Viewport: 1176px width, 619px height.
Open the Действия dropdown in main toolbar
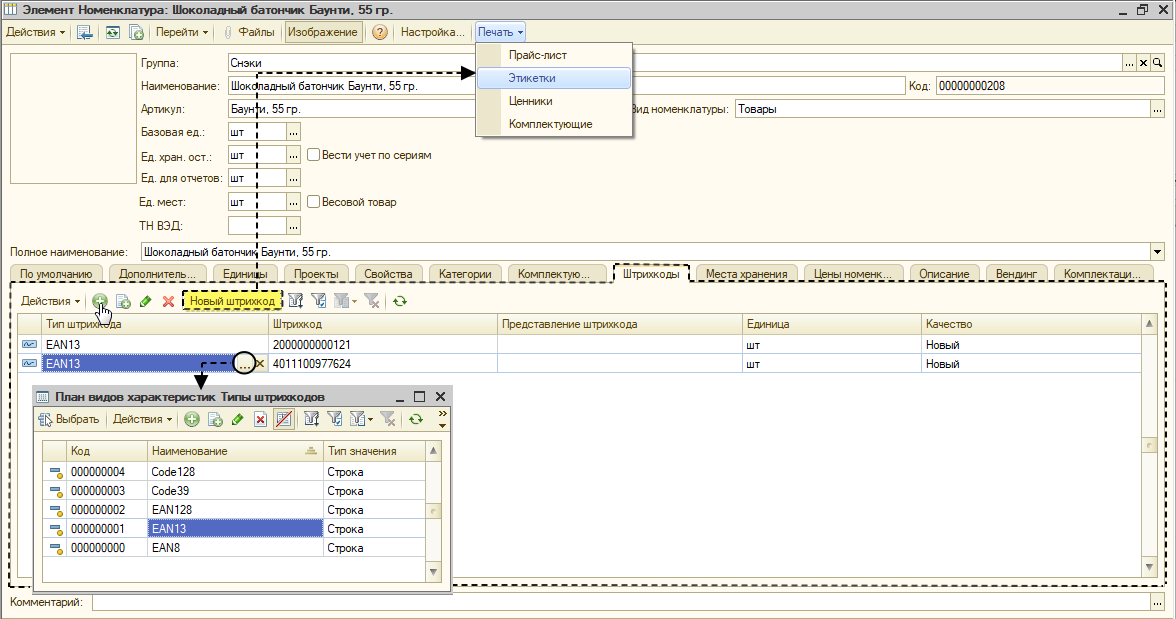[35, 32]
